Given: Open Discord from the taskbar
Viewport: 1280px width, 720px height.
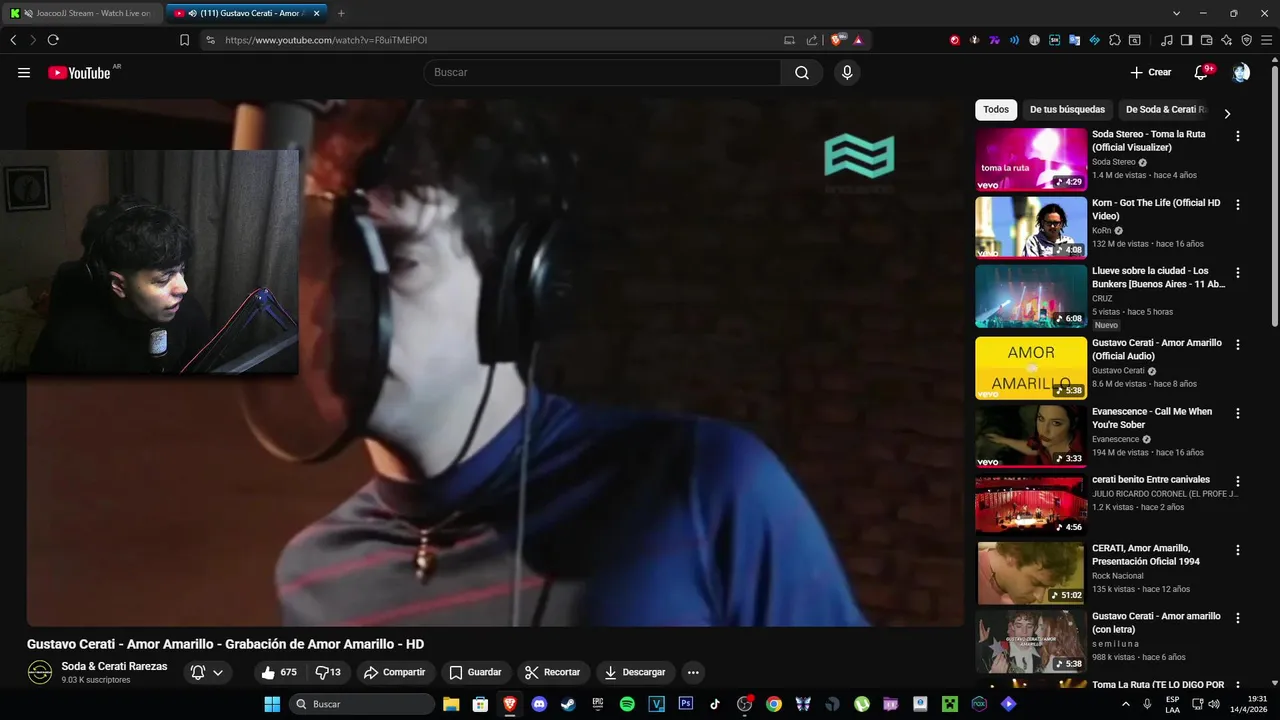Looking at the screenshot, I should pyautogui.click(x=540, y=704).
